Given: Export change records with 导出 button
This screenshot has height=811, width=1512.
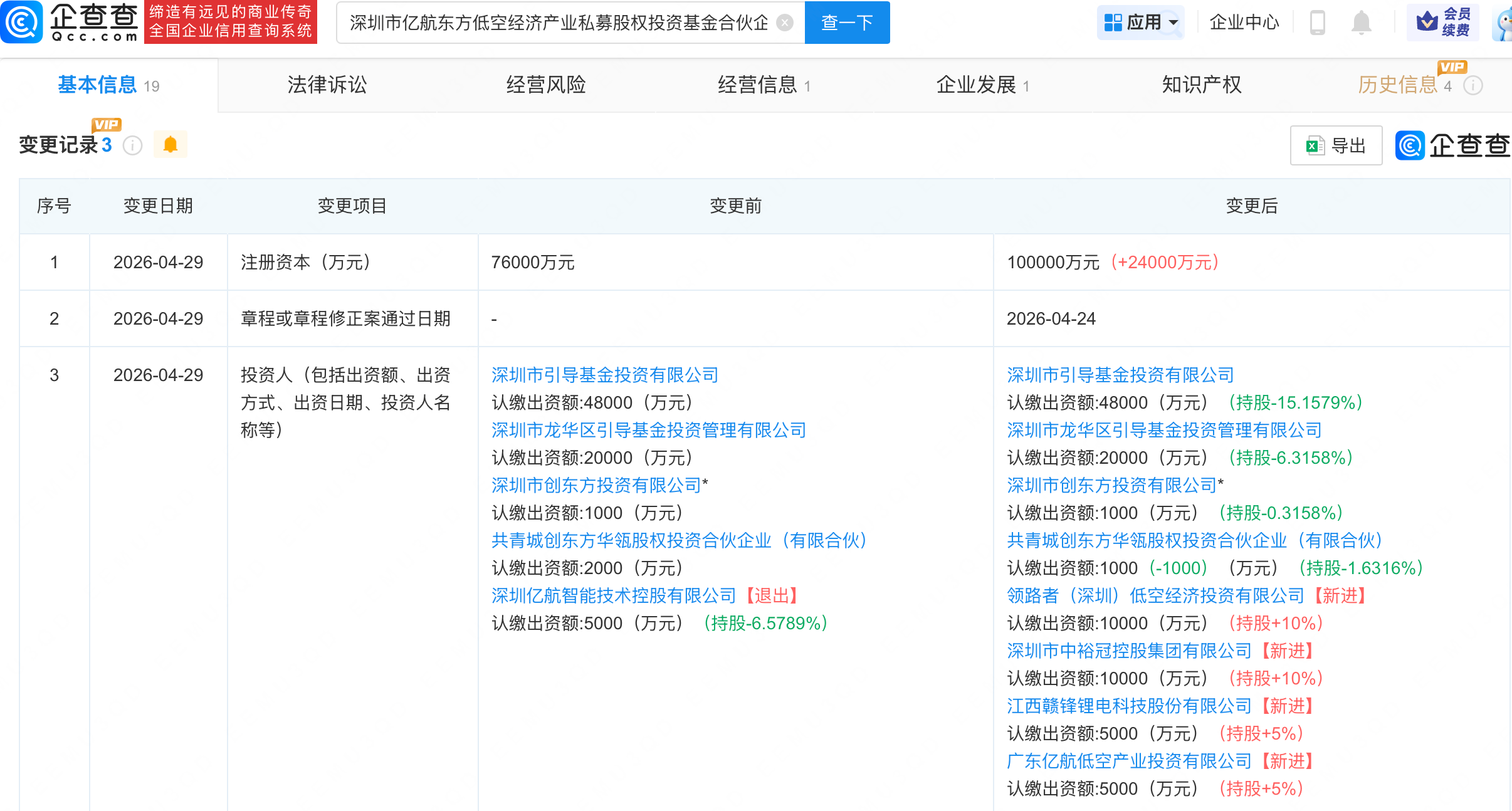Looking at the screenshot, I should pos(1336,145).
